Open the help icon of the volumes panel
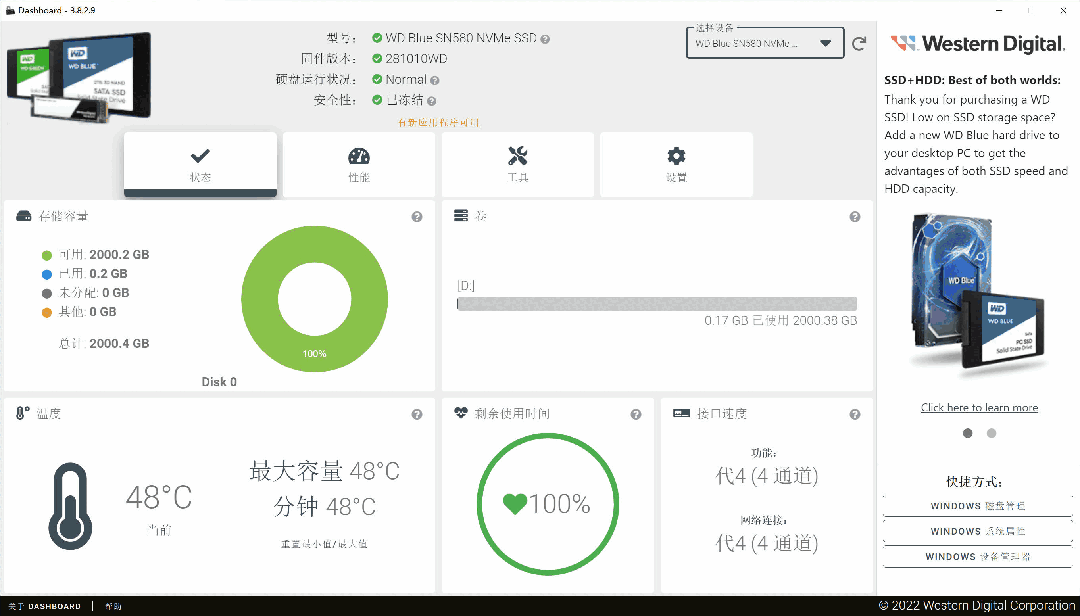 tap(855, 216)
